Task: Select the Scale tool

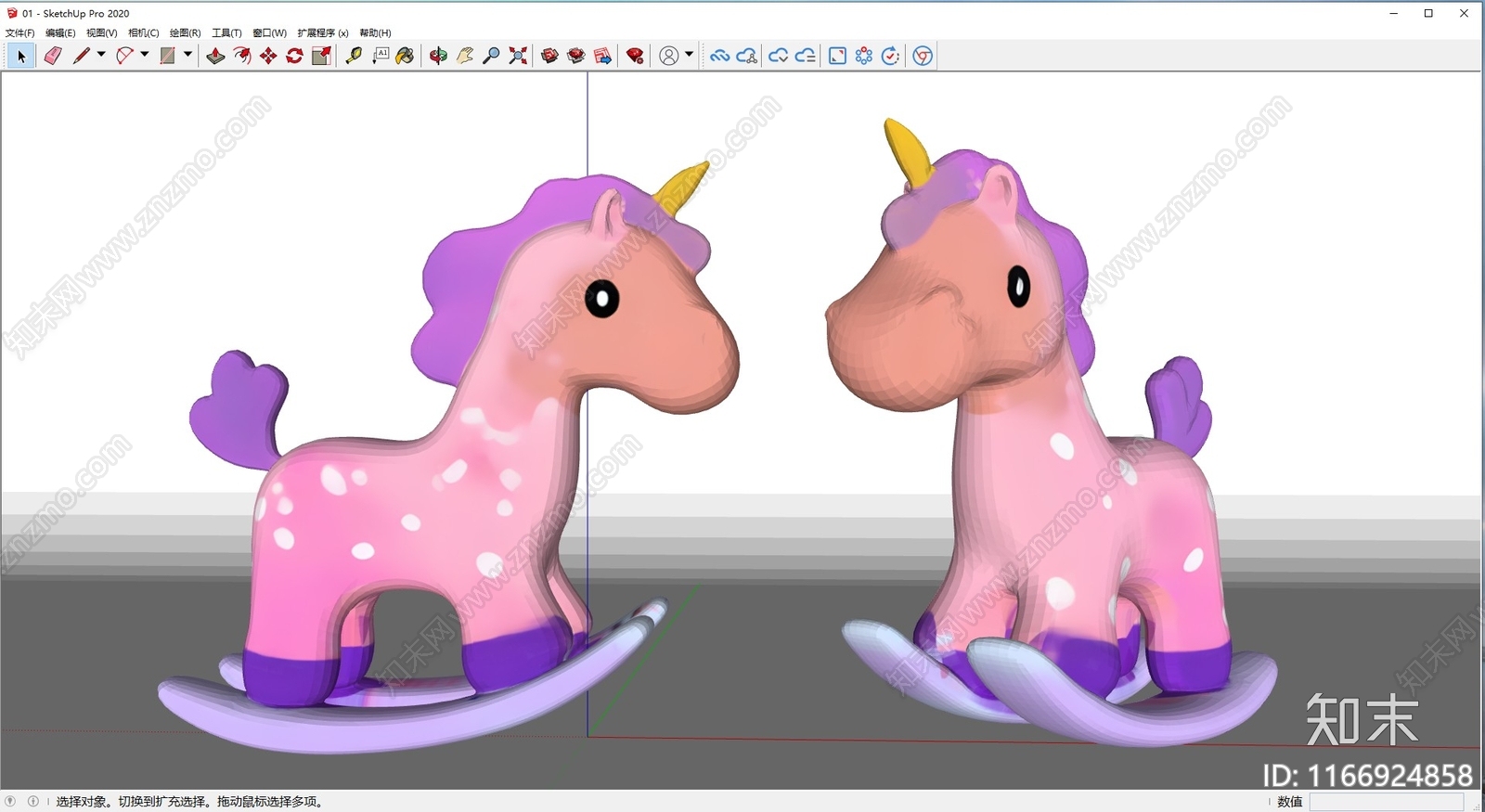Action: click(321, 56)
